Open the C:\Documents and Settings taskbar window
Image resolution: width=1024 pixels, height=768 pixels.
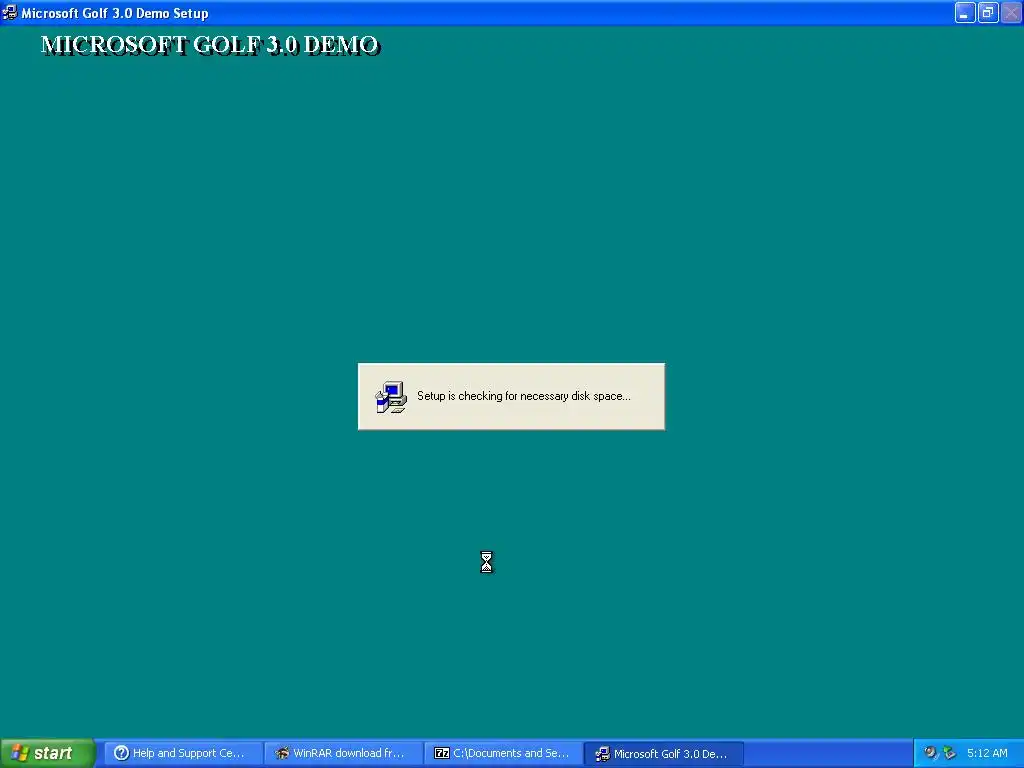point(504,753)
